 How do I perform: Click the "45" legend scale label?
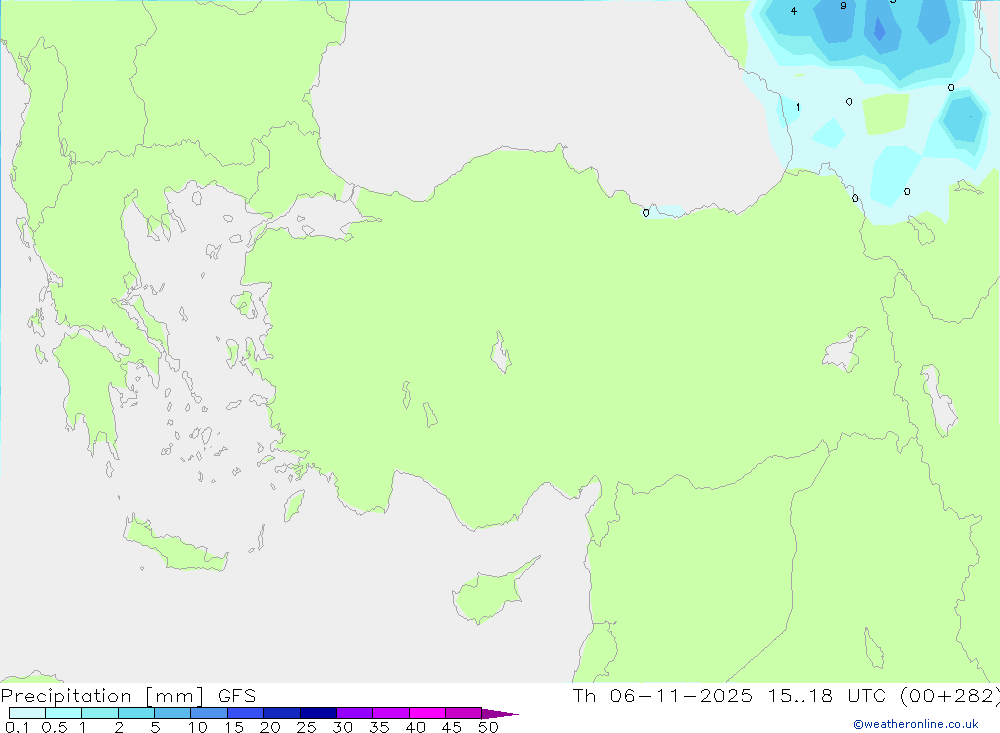click(x=452, y=727)
